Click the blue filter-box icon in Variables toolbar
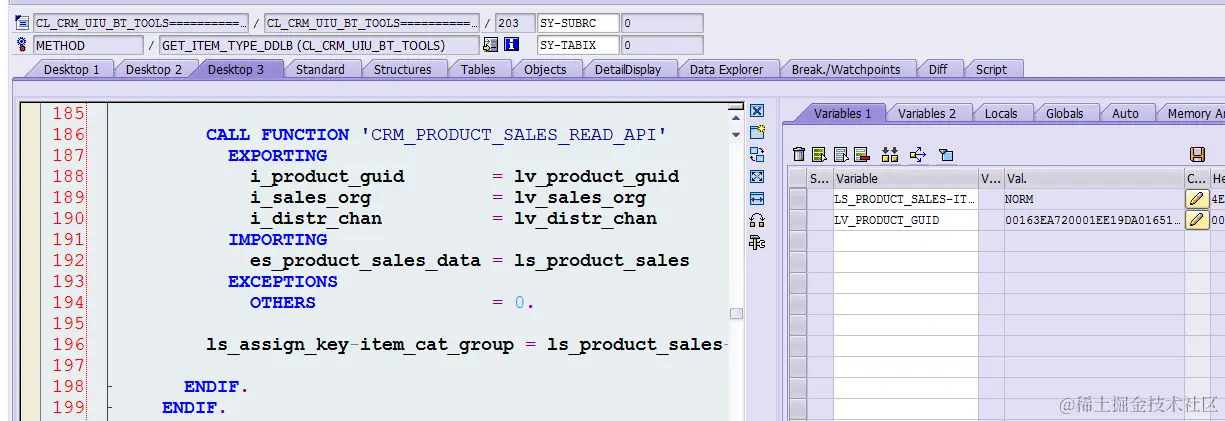 (x=946, y=154)
